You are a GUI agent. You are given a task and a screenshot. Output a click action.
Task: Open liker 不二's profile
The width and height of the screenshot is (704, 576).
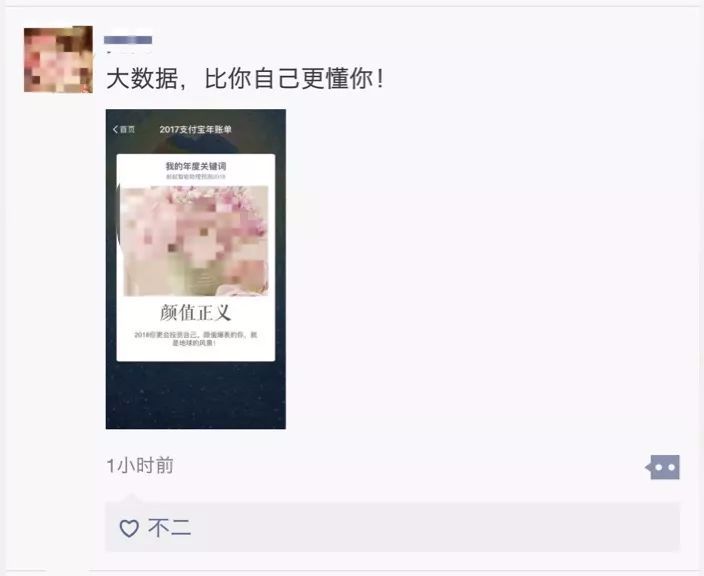pos(170,528)
